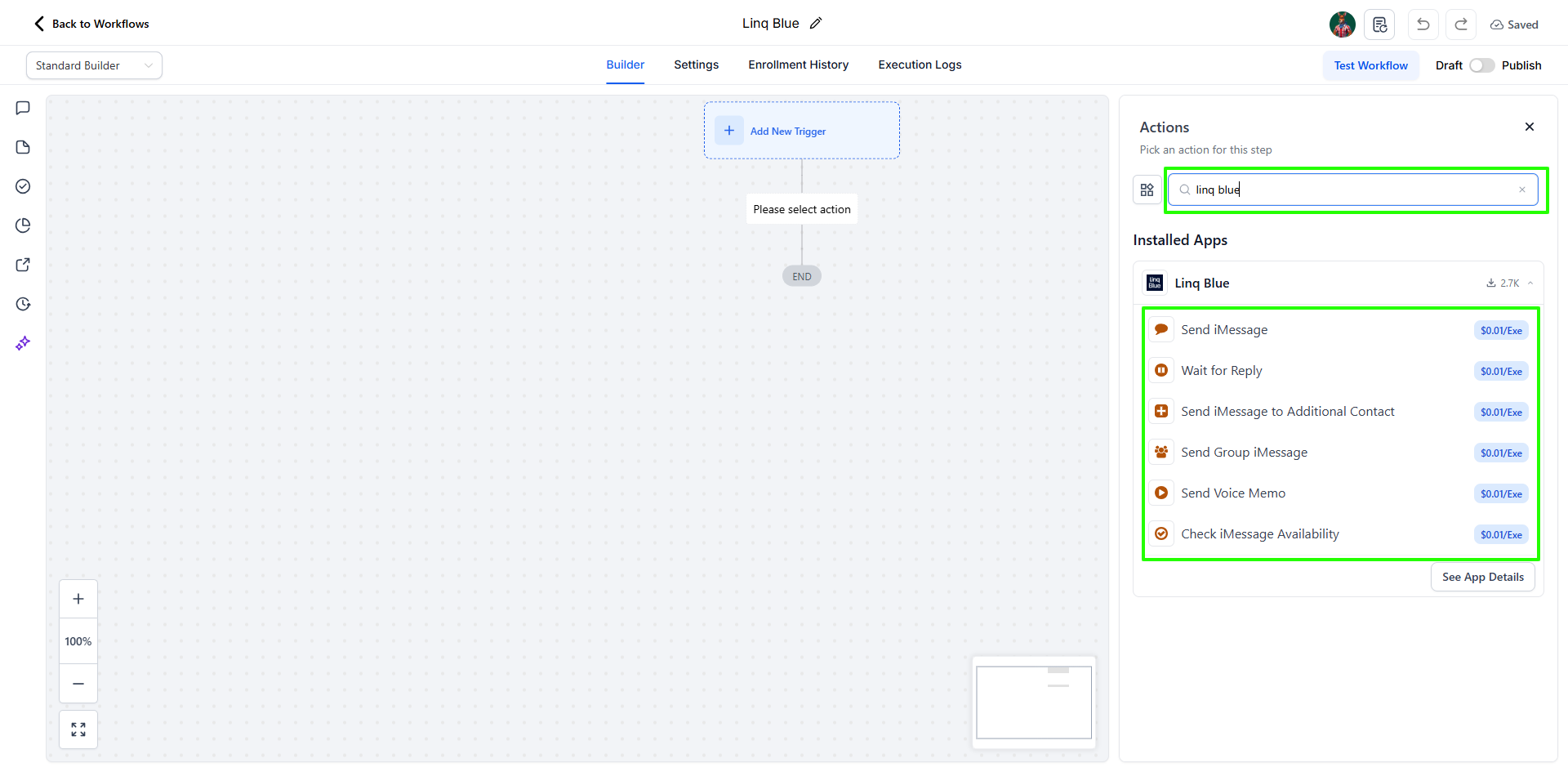The width and height of the screenshot is (1568, 772).
Task: Select Send iMessage to Additional Contact
Action: (x=1339, y=412)
